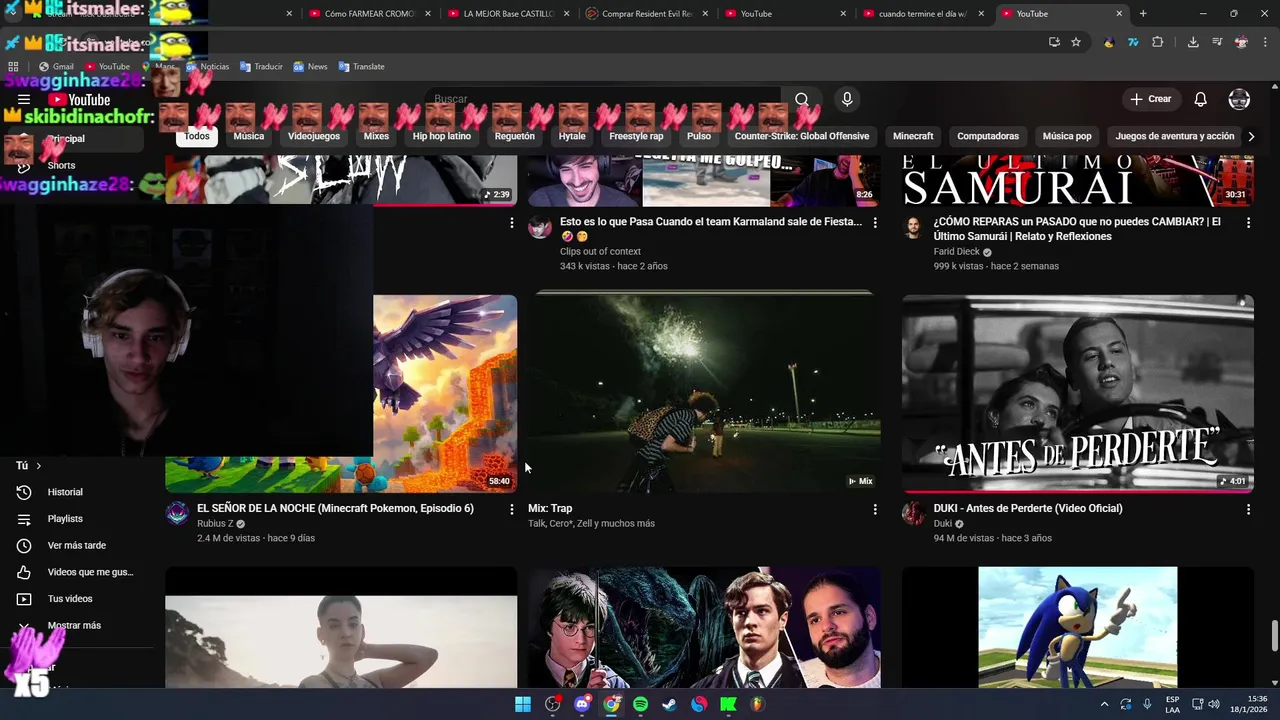Open Discord from the taskbar
1280x720 pixels.
[x=582, y=704]
